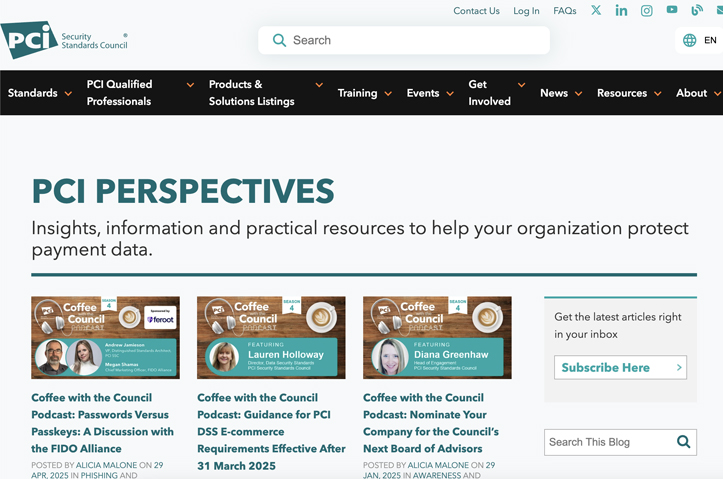Open the Standards menu item
Screen dimensions: 723x479
(33, 93)
